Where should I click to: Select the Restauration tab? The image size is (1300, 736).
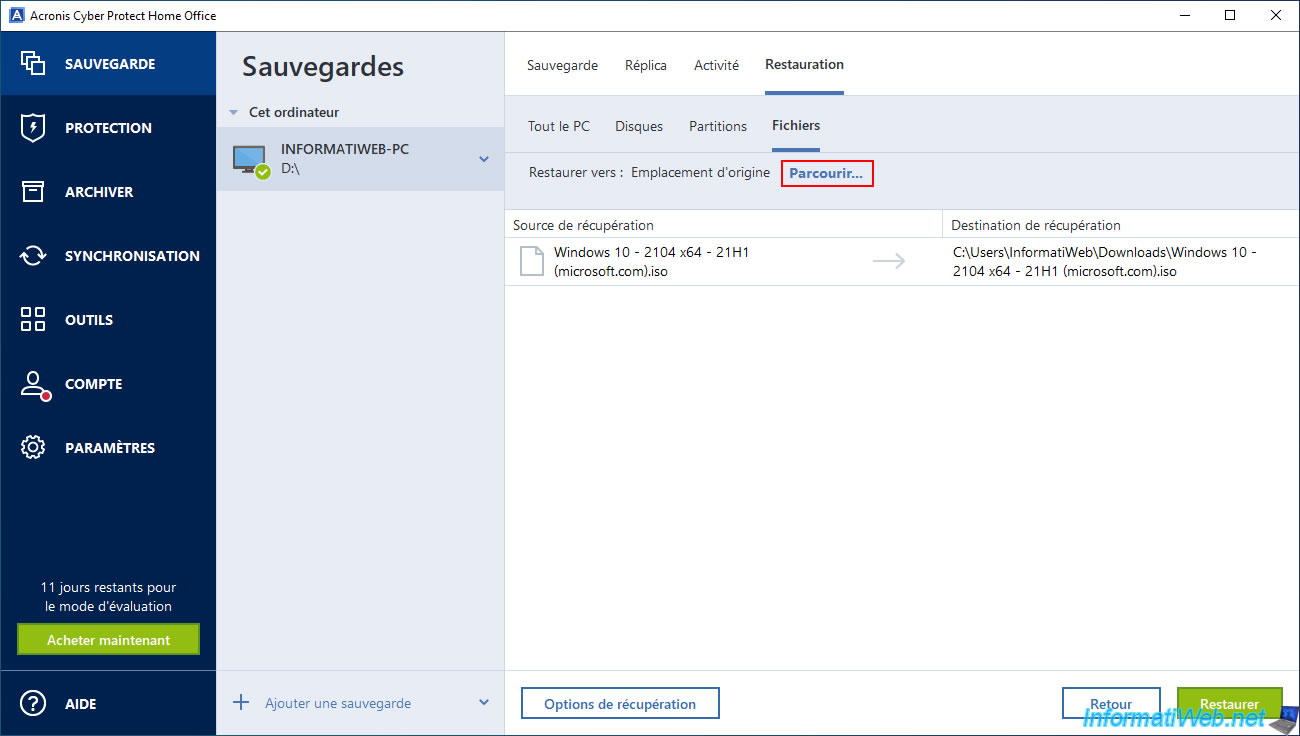(804, 64)
